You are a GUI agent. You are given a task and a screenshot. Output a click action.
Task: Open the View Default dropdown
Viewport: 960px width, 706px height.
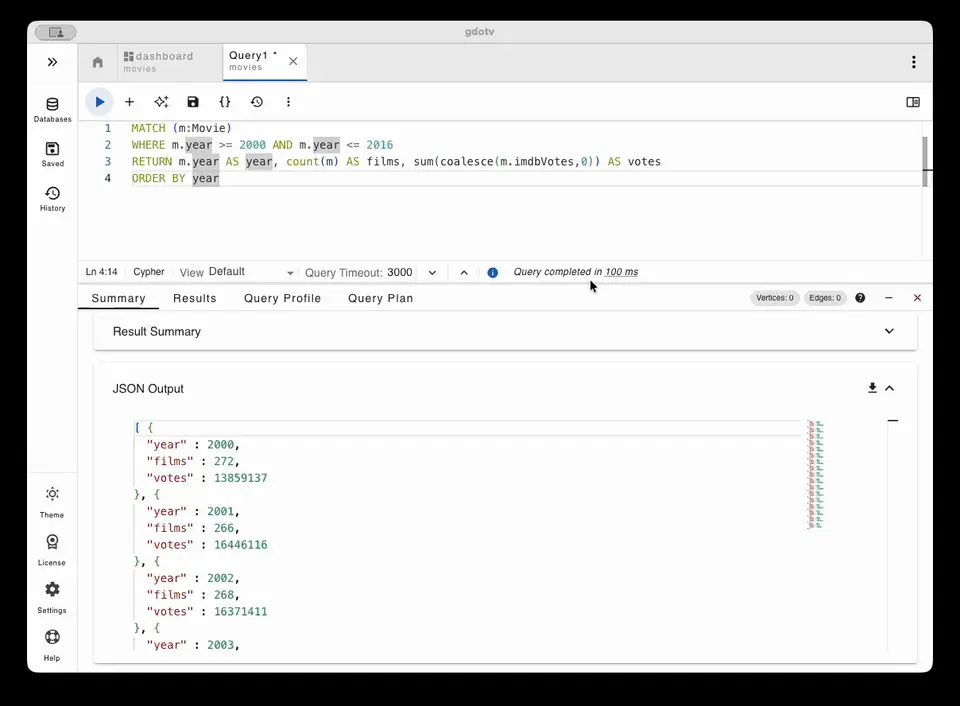tap(251, 272)
